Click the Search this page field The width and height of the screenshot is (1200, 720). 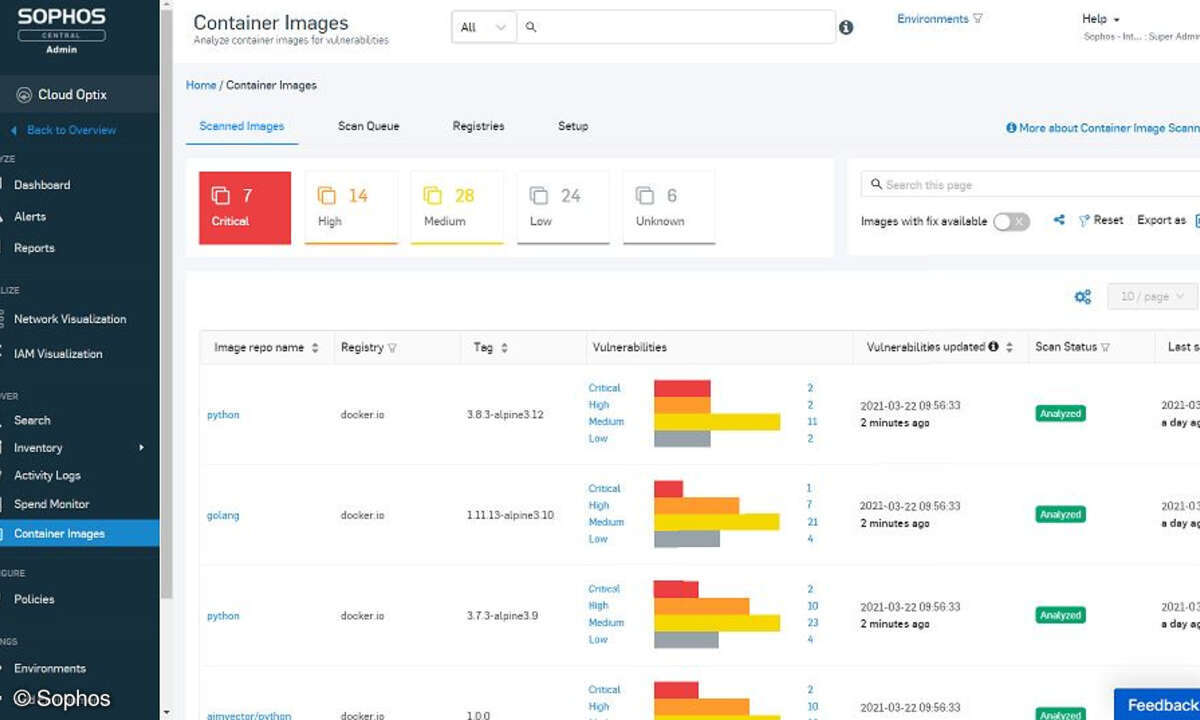pos(1032,185)
